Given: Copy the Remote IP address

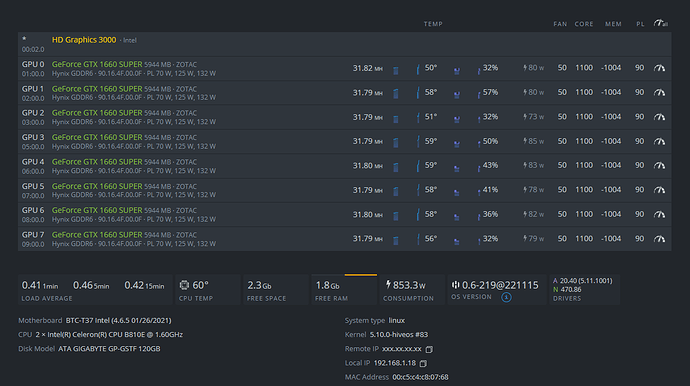Looking at the screenshot, I should pyautogui.click(x=429, y=349).
